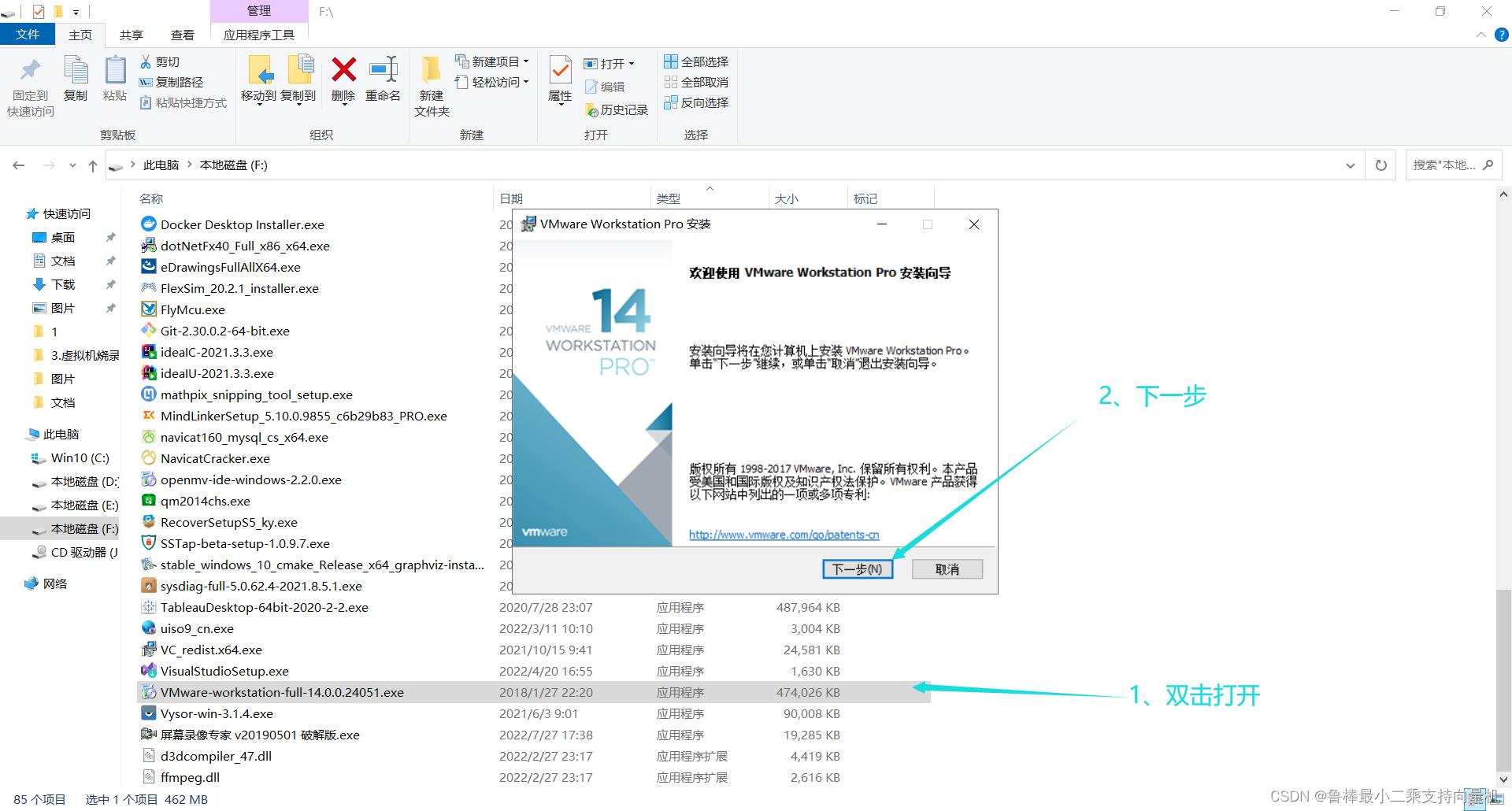Click Cancel (取消) in VMware installer

[x=947, y=569]
